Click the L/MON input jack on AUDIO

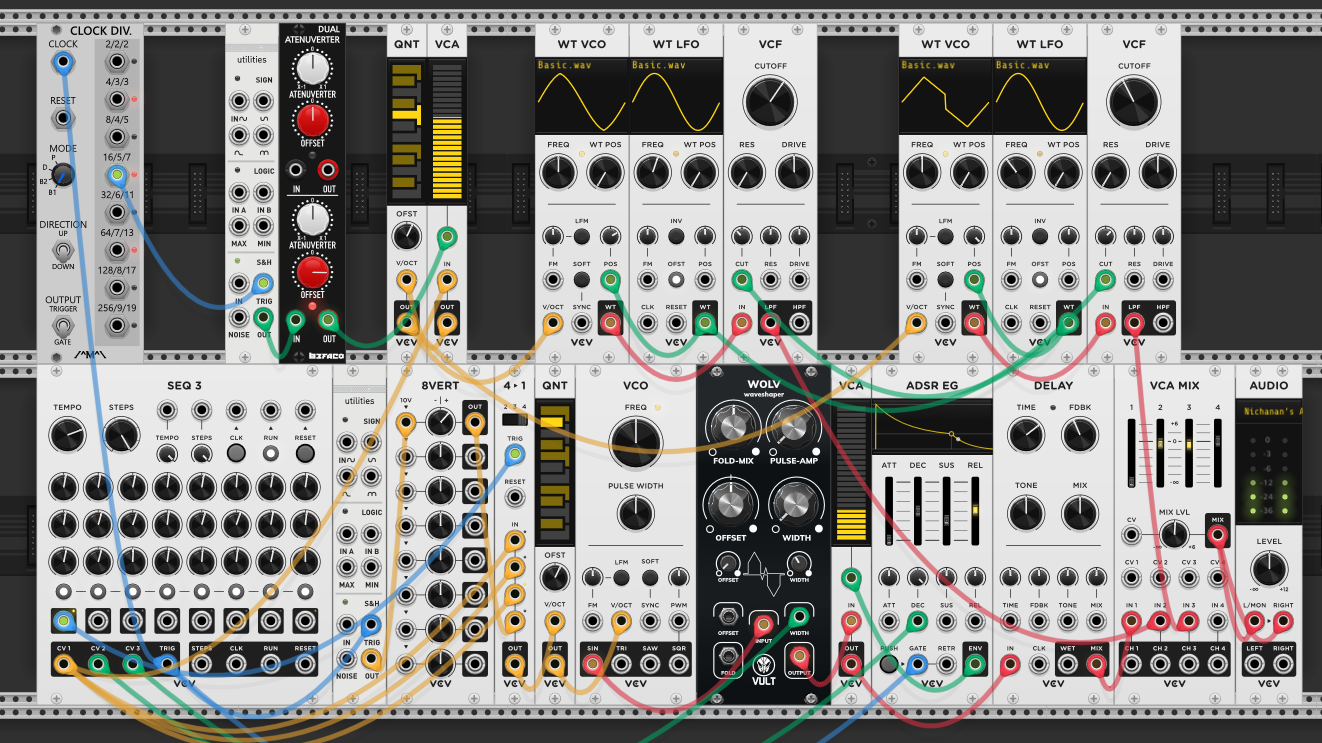coord(1254,620)
